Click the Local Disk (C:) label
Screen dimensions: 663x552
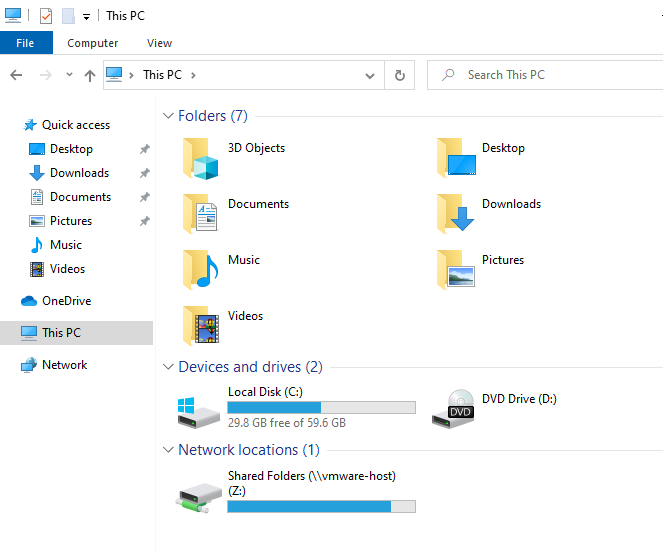pyautogui.click(x=265, y=392)
